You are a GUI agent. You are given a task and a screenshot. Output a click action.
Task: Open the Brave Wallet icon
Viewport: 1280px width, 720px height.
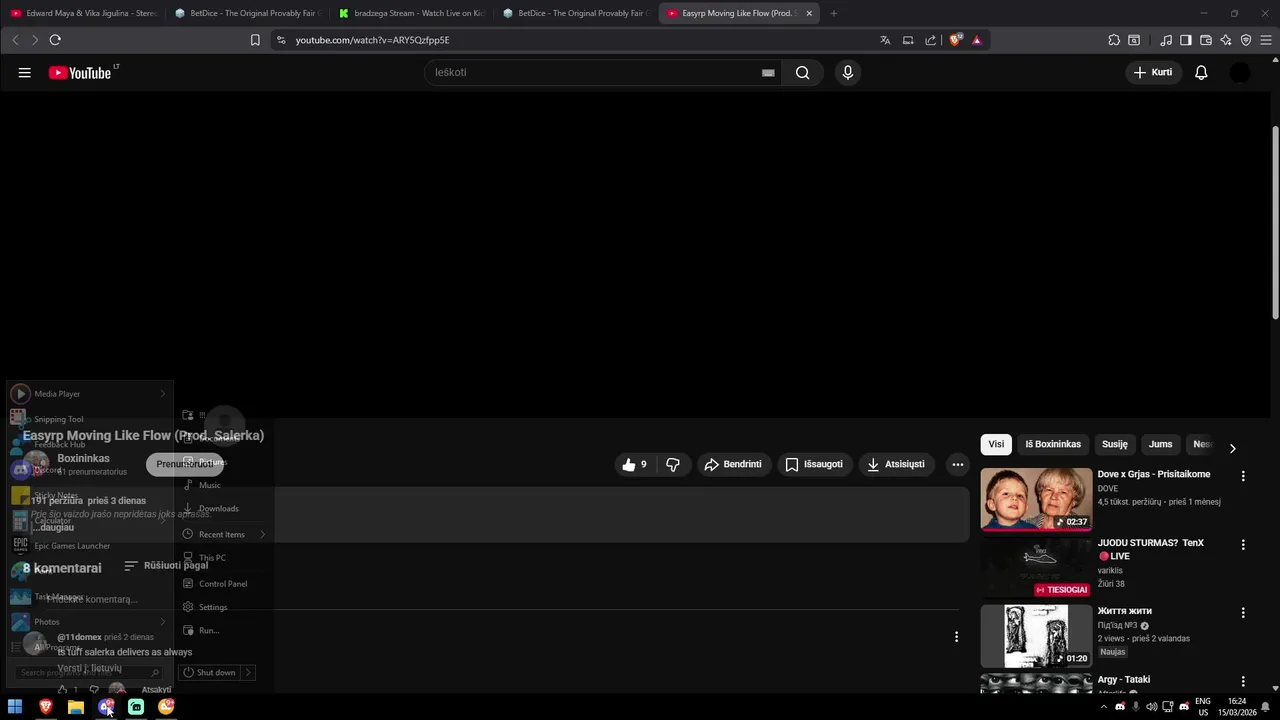click(x=1206, y=40)
